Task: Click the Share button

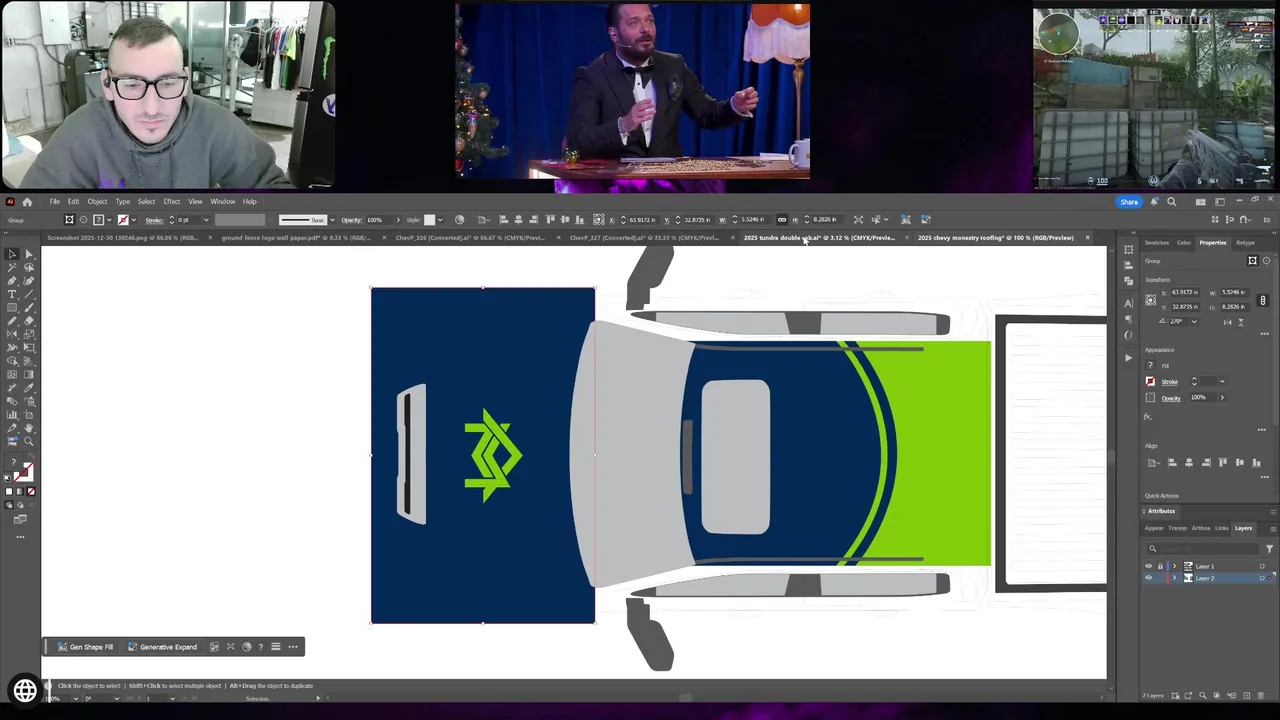Action: point(1129,201)
